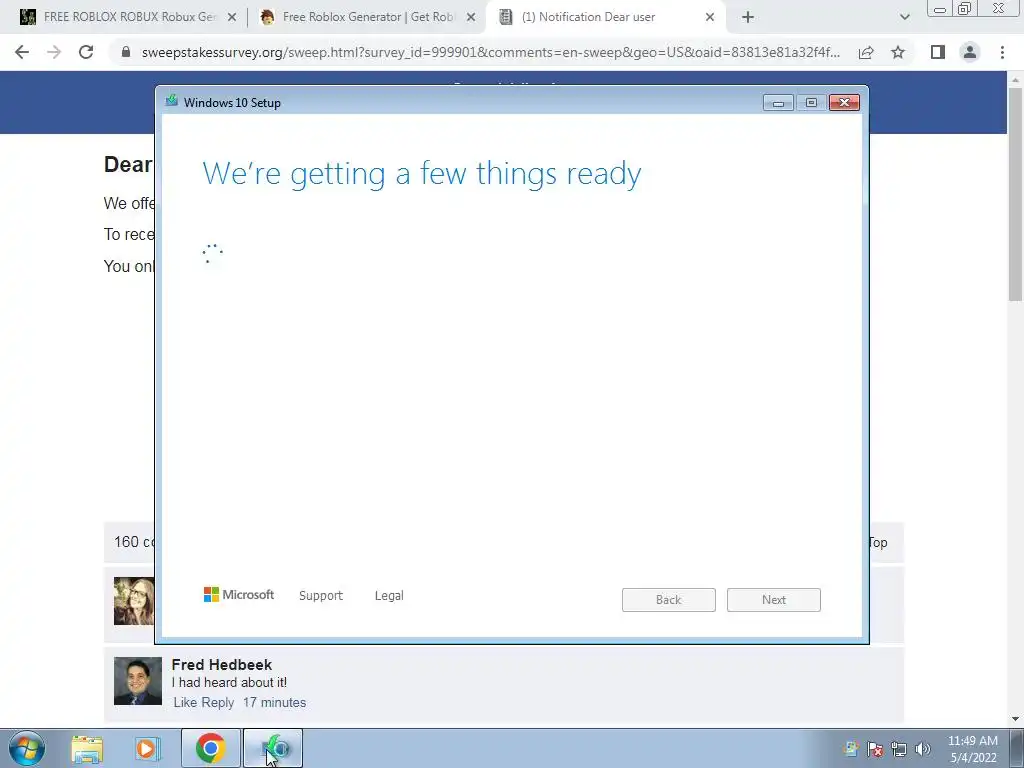Share this page from address bar

(x=866, y=52)
